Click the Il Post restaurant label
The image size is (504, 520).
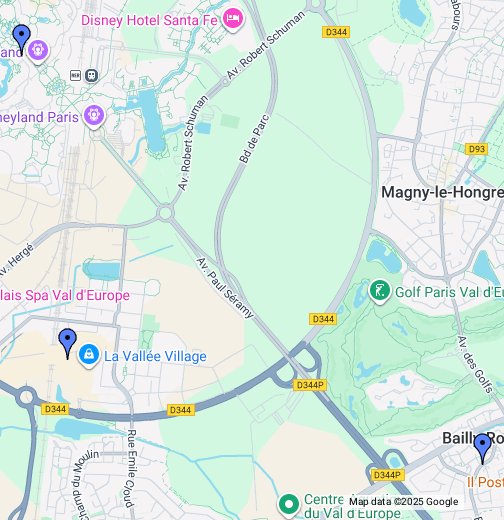[x=486, y=482]
